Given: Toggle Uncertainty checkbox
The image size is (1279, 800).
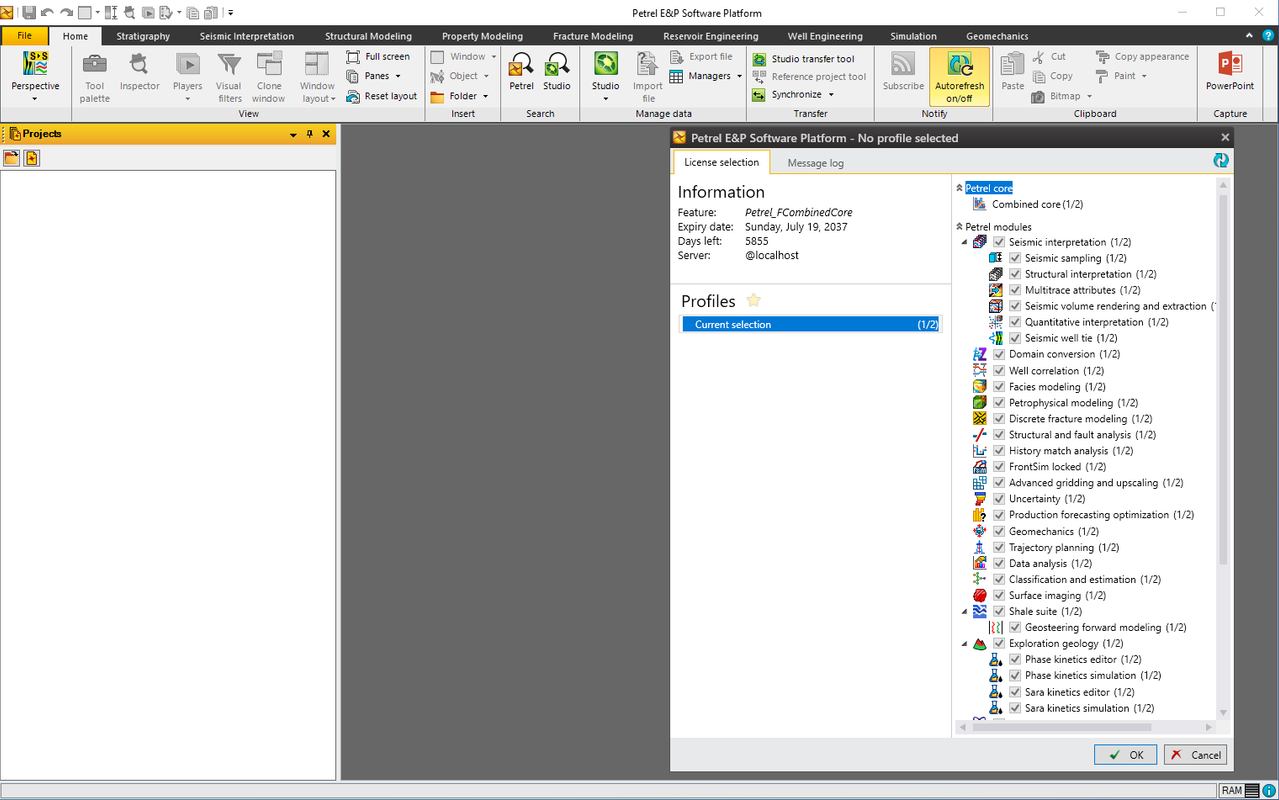Looking at the screenshot, I should coord(999,498).
